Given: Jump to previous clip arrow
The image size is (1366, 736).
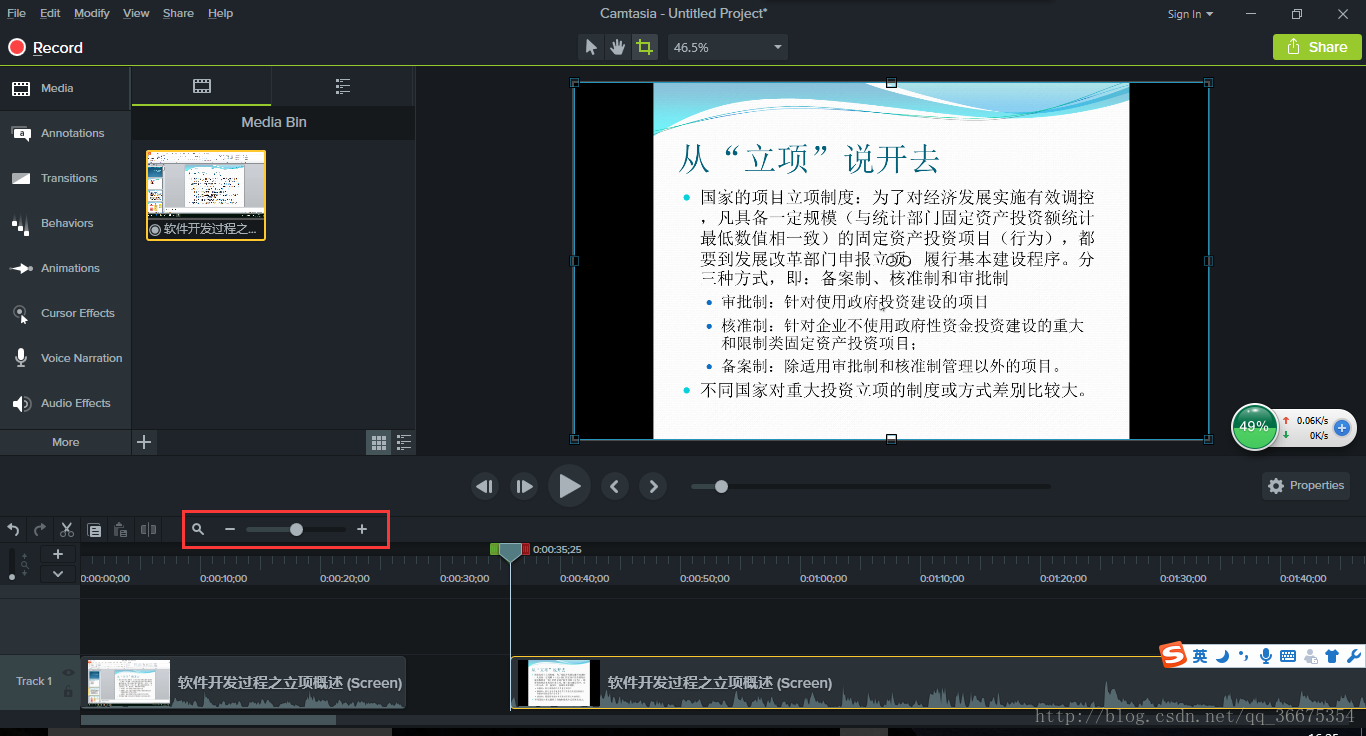Looking at the screenshot, I should pyautogui.click(x=614, y=487).
